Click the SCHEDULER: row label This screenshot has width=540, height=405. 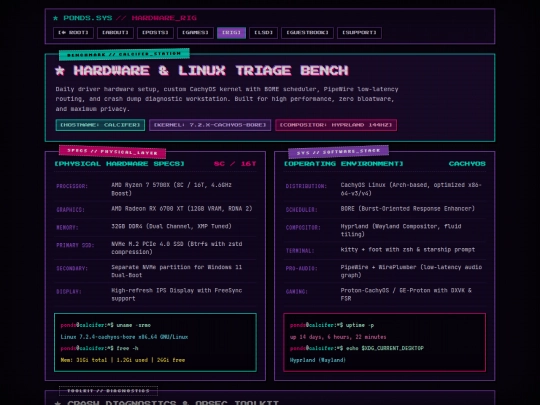301,210
